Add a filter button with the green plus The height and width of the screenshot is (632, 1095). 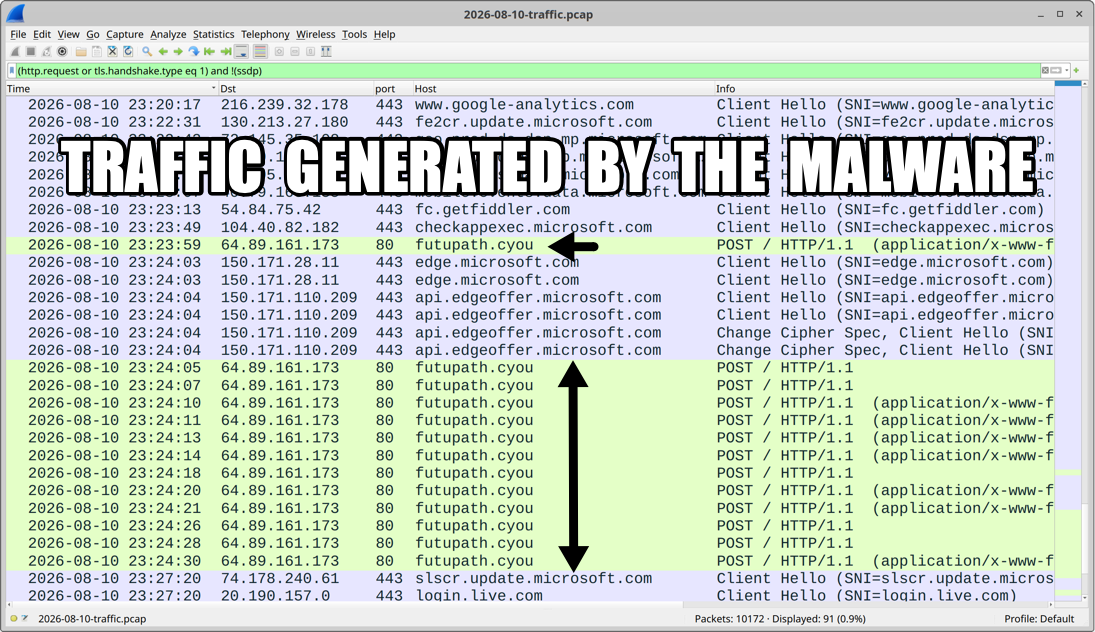pos(1076,71)
